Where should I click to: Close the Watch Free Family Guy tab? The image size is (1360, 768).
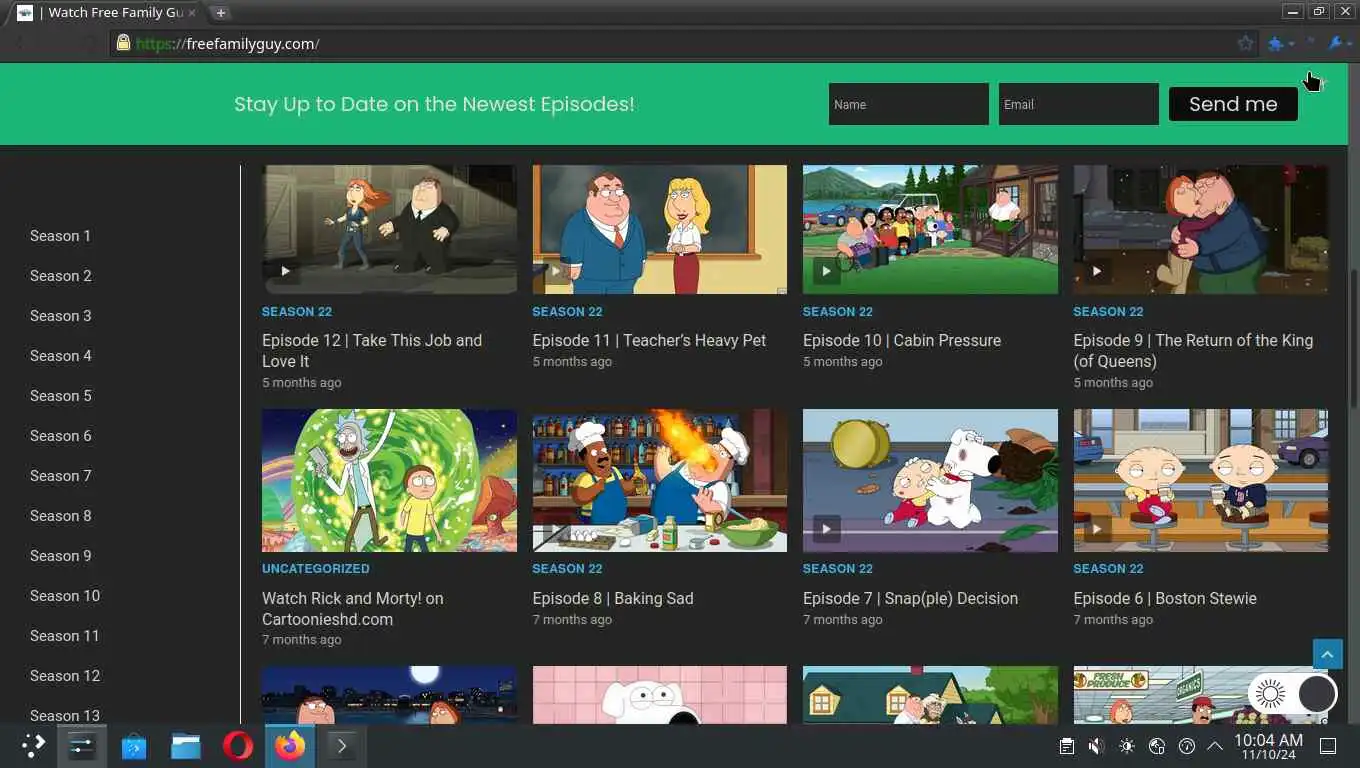point(191,13)
